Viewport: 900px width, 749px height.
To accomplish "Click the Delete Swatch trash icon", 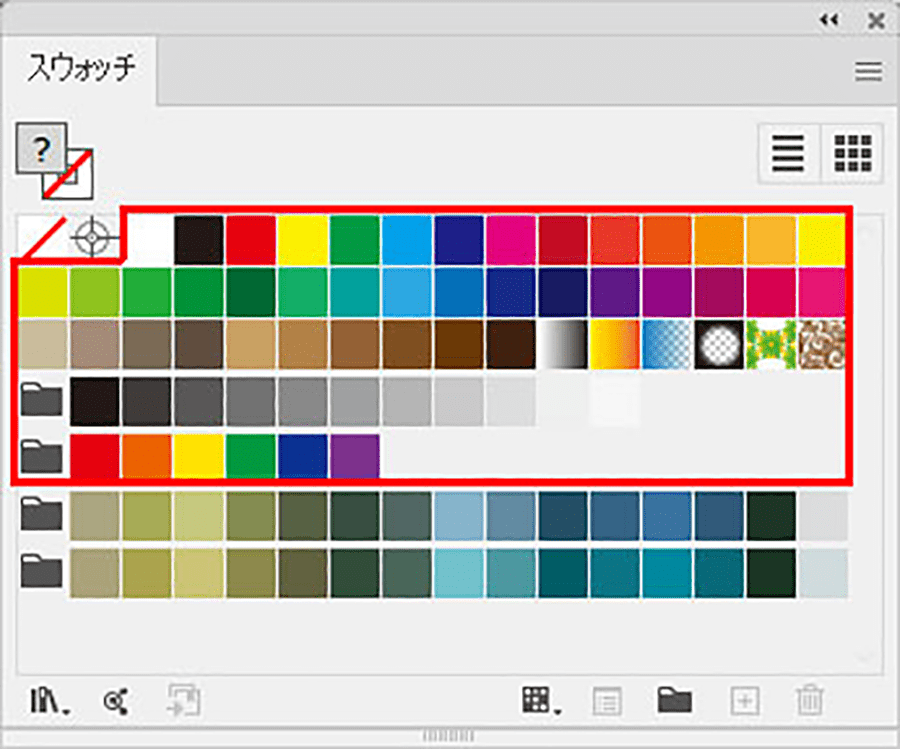I will click(810, 700).
